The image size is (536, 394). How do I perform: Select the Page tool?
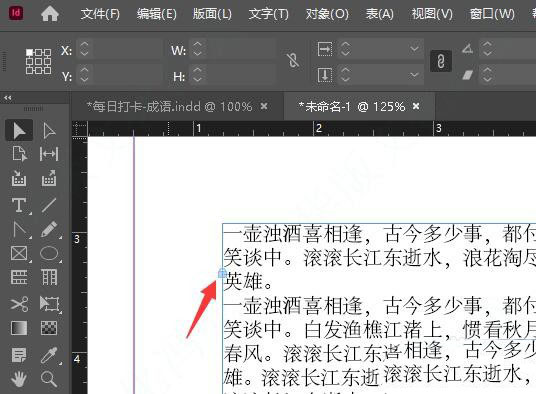click(19, 154)
